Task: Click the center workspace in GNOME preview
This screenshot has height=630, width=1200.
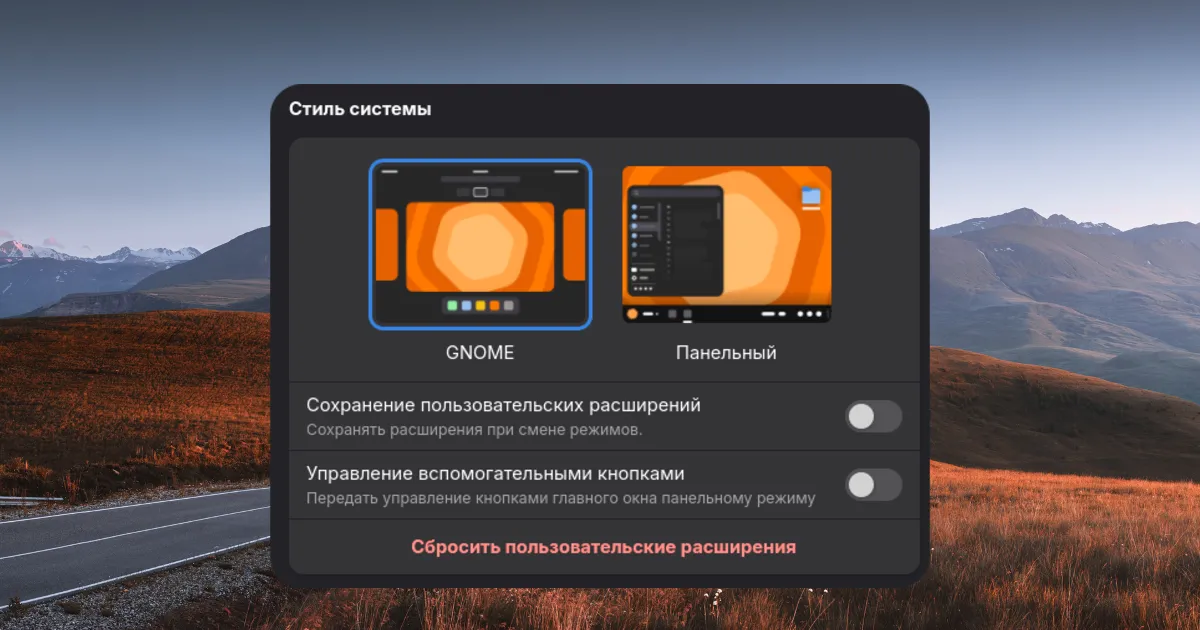Action: pos(480,246)
